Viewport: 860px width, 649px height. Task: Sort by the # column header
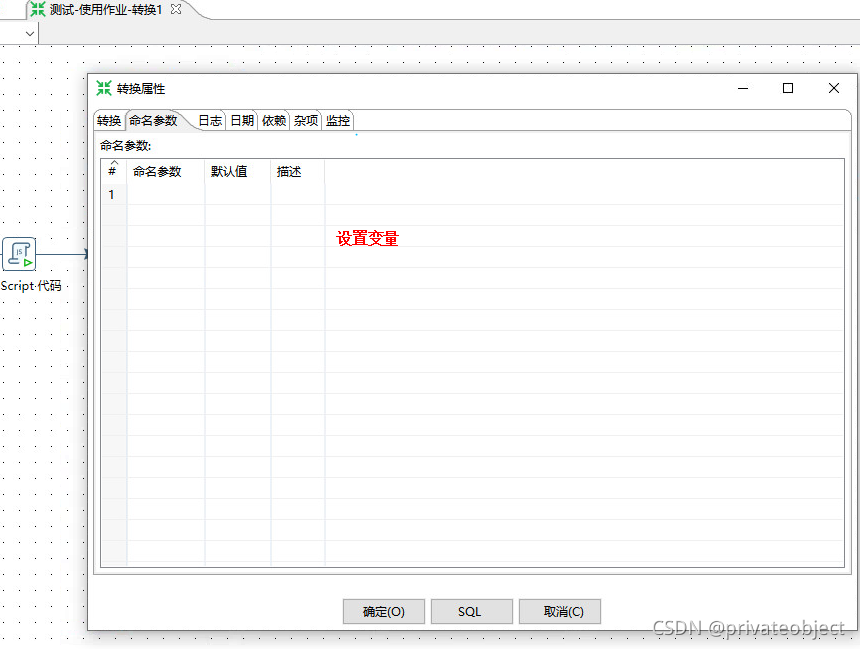pos(114,171)
